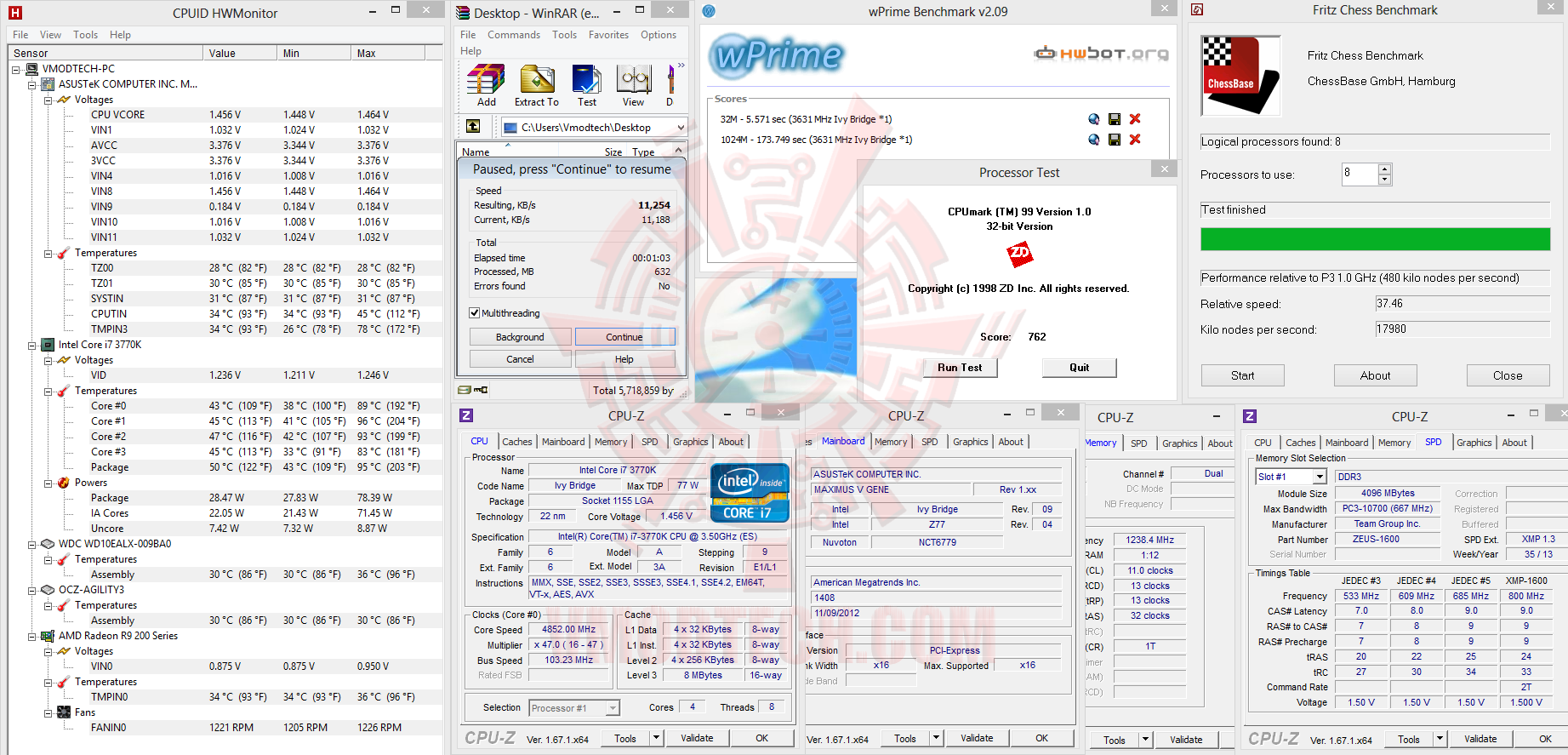Click the drive icon beside WDC WD10EALX-009BA0
This screenshot has height=755, width=1568.
click(x=48, y=544)
